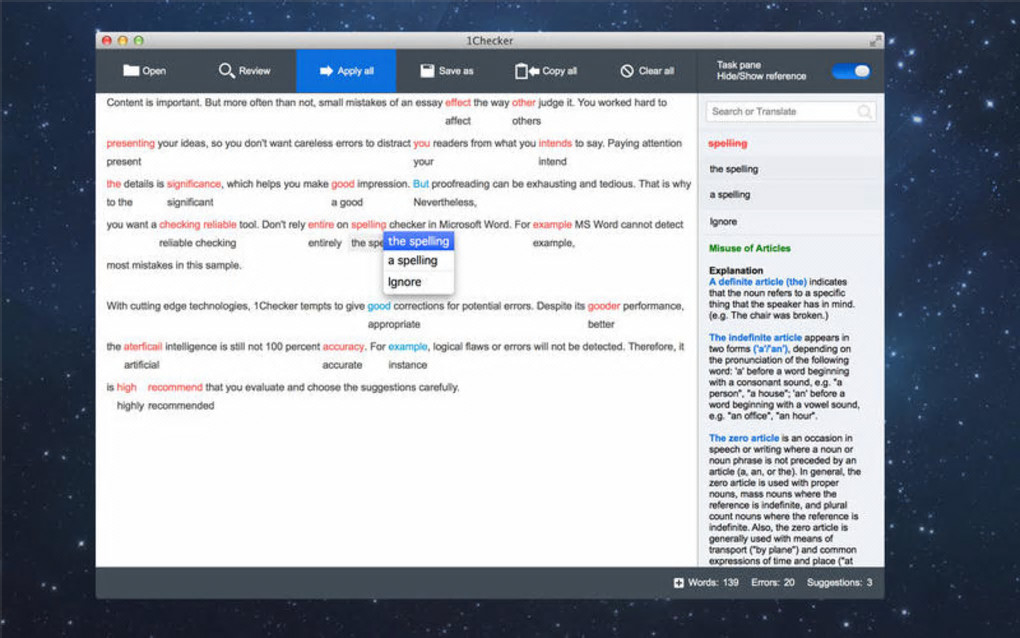Click the "Errors: 20" status entry
Viewport: 1020px width, 638px height.
click(773, 583)
